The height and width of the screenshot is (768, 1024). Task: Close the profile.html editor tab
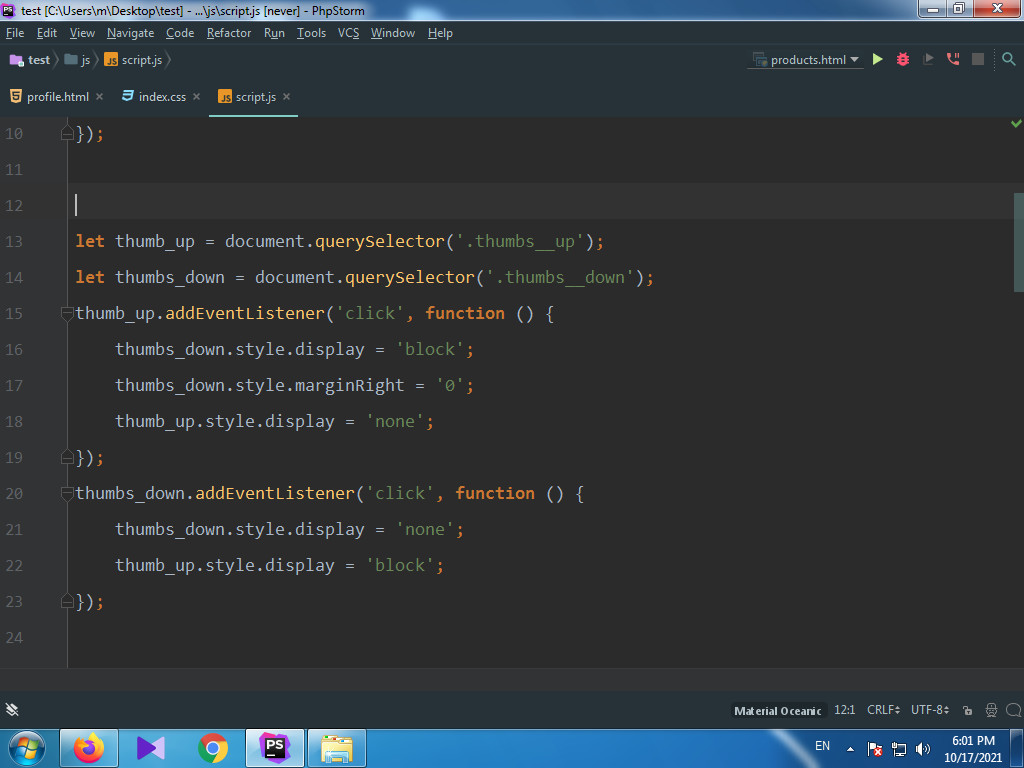click(99, 97)
